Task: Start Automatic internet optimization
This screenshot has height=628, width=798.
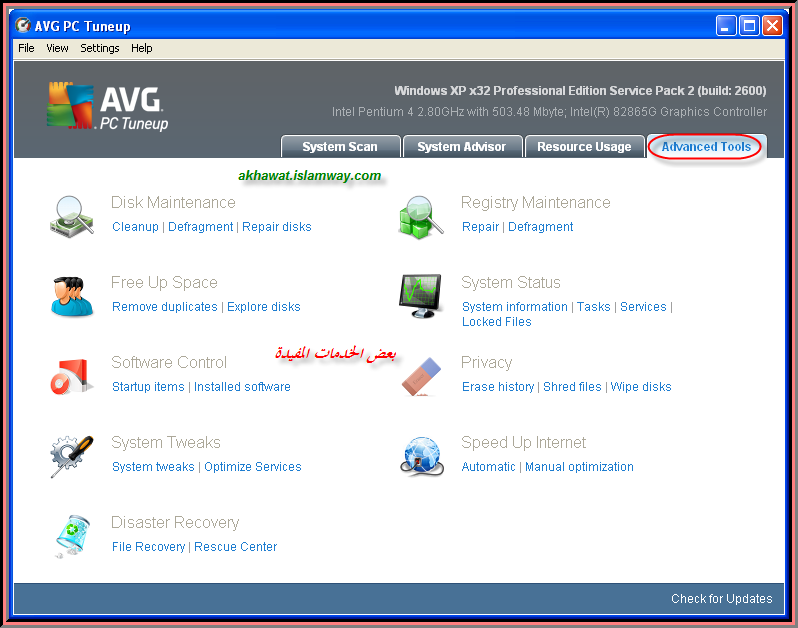Action: [489, 467]
